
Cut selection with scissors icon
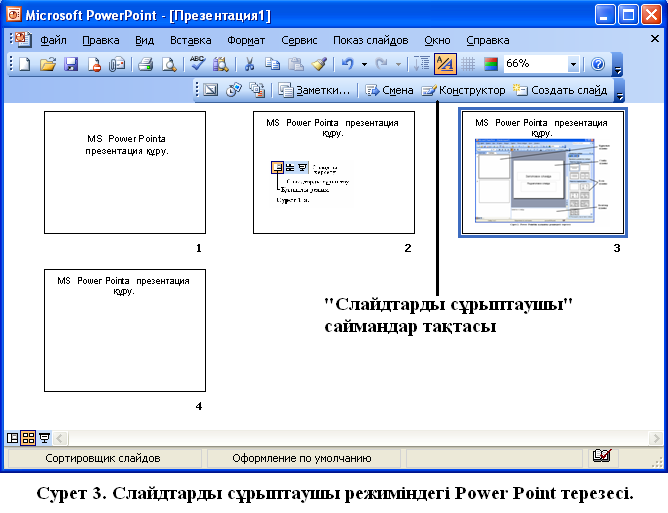[249, 64]
